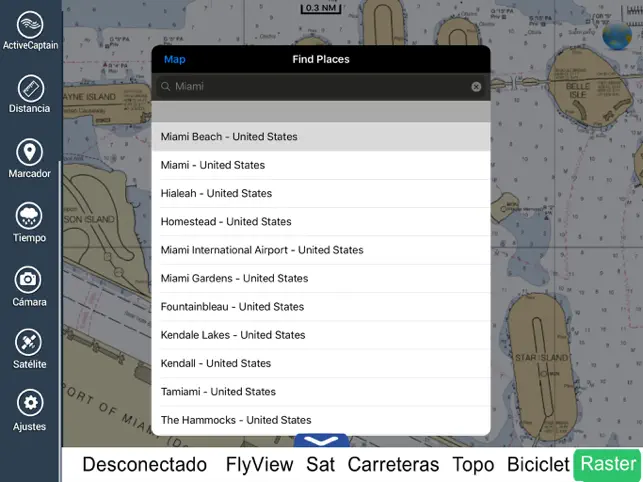Pick Kendale Lakes - United States
This screenshot has width=643, height=482.
click(x=321, y=335)
